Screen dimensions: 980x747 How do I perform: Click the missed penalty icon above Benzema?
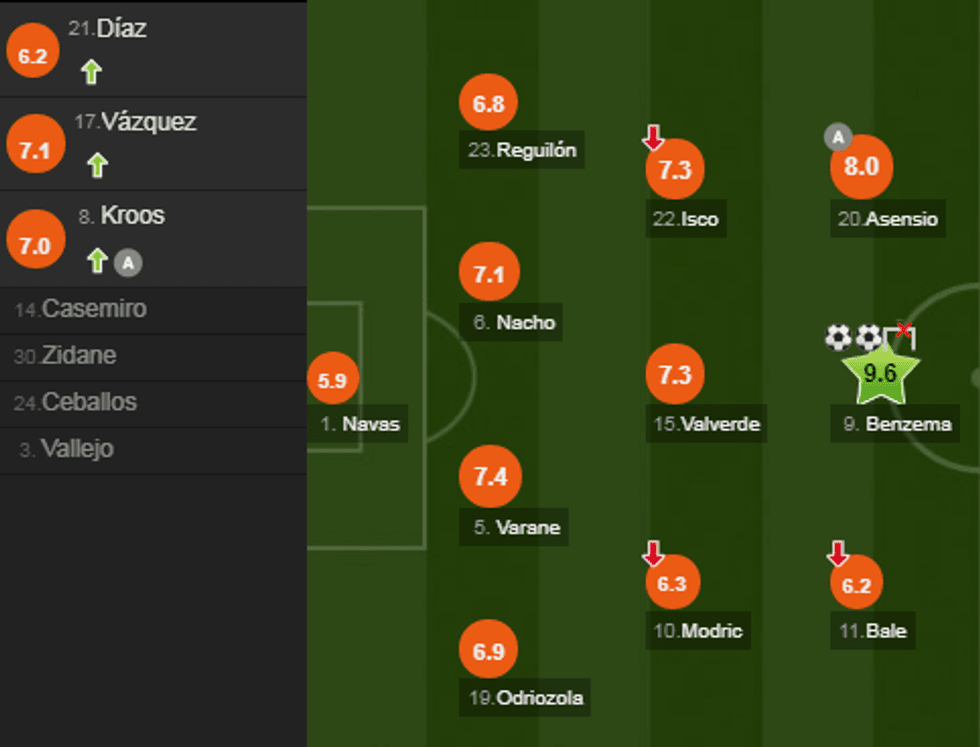[900, 335]
